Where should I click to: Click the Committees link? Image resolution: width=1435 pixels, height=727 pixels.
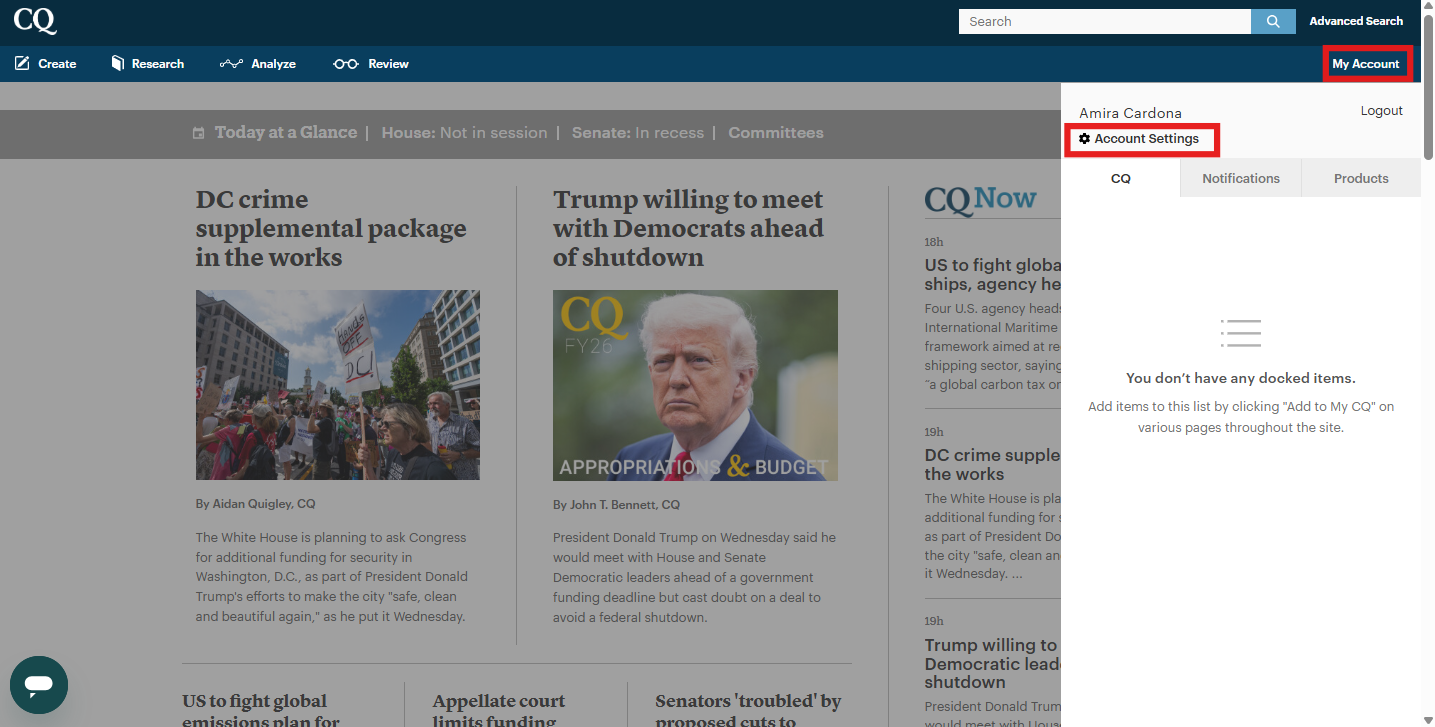point(776,133)
